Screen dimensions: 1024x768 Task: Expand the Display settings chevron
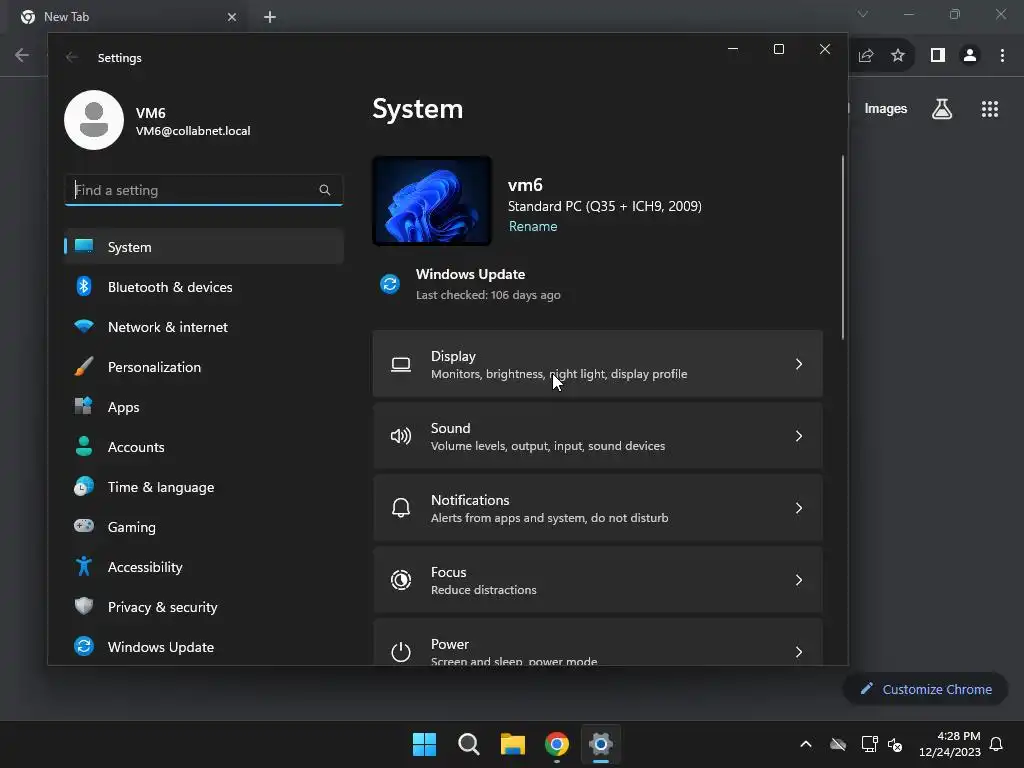point(799,364)
